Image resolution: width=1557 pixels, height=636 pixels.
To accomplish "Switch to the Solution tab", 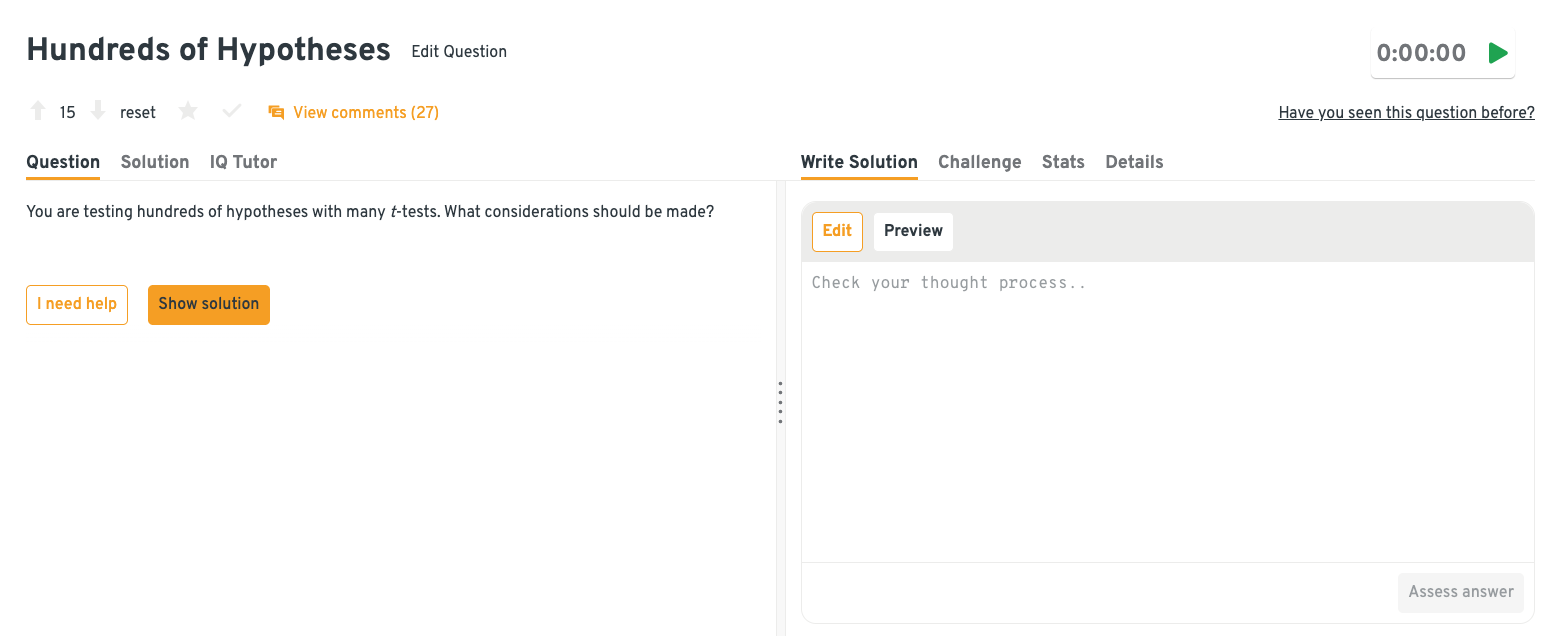I will [155, 162].
